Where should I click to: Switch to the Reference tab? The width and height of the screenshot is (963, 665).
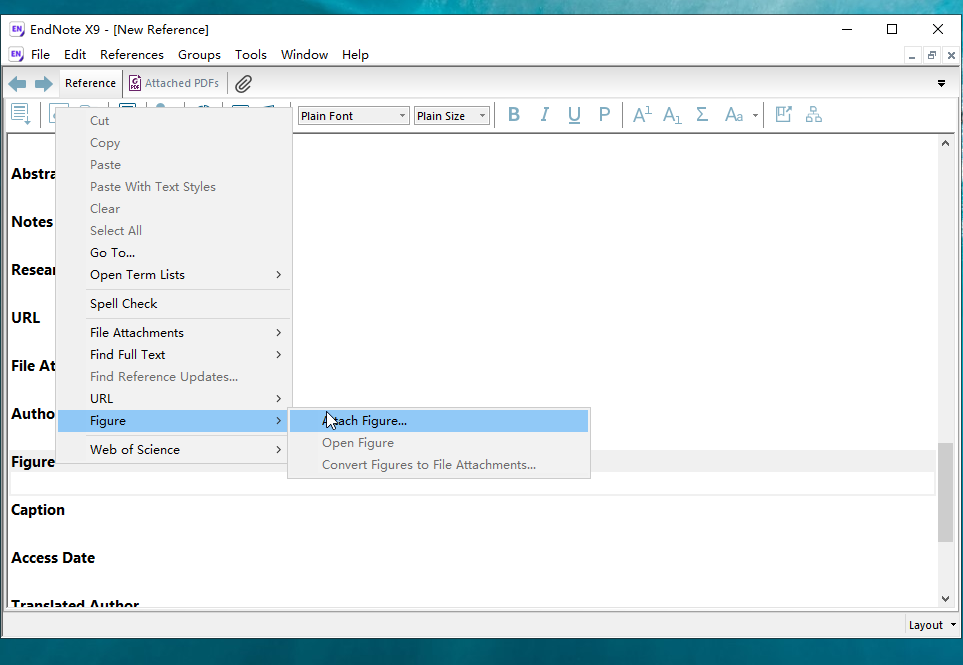click(90, 83)
